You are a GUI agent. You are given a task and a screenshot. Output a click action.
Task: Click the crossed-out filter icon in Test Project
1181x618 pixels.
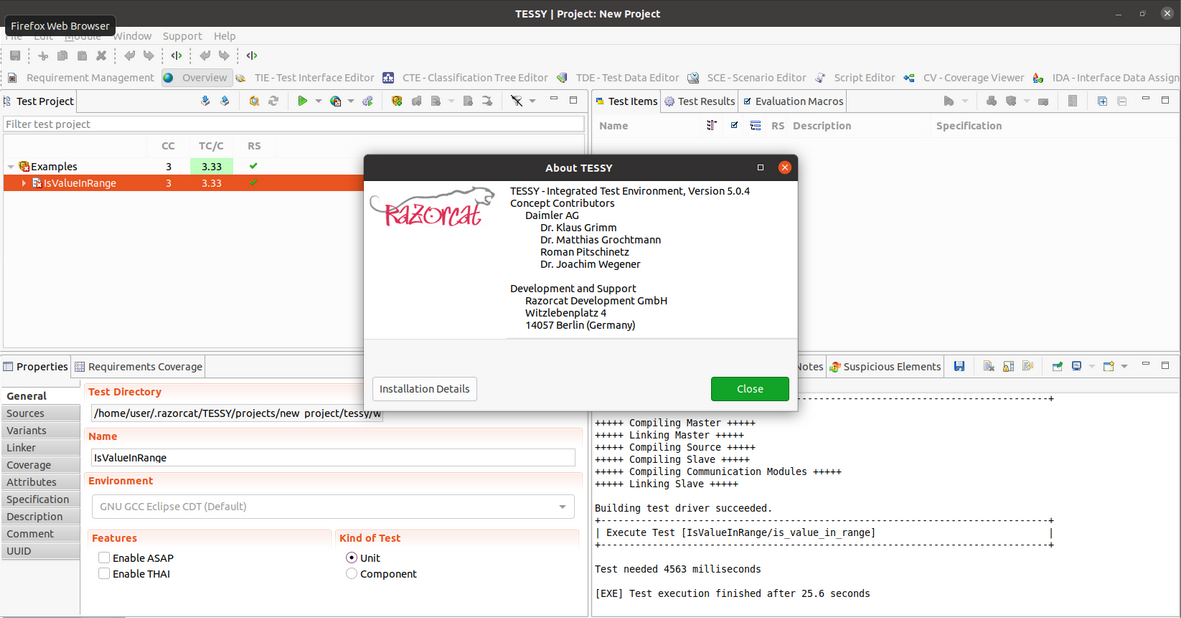point(517,101)
